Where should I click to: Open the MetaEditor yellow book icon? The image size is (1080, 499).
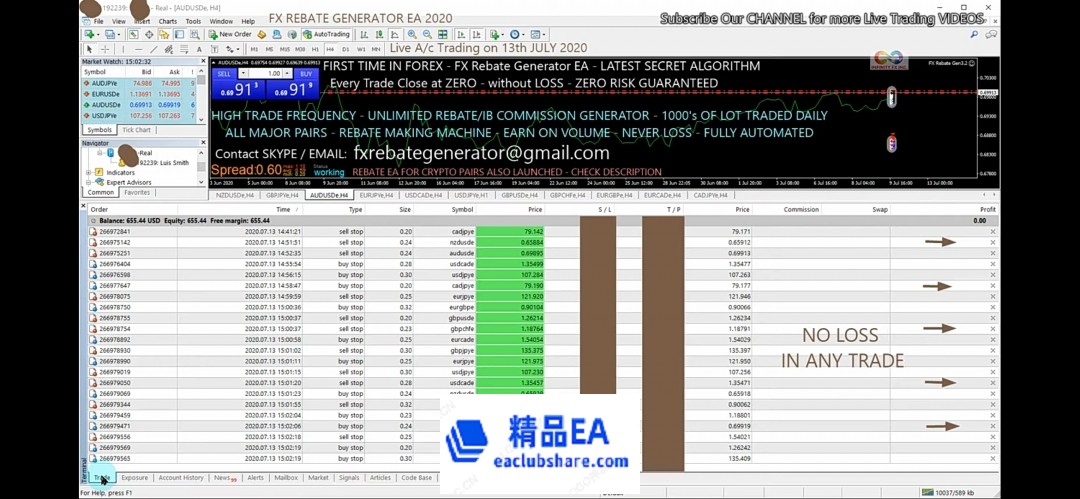262,34
